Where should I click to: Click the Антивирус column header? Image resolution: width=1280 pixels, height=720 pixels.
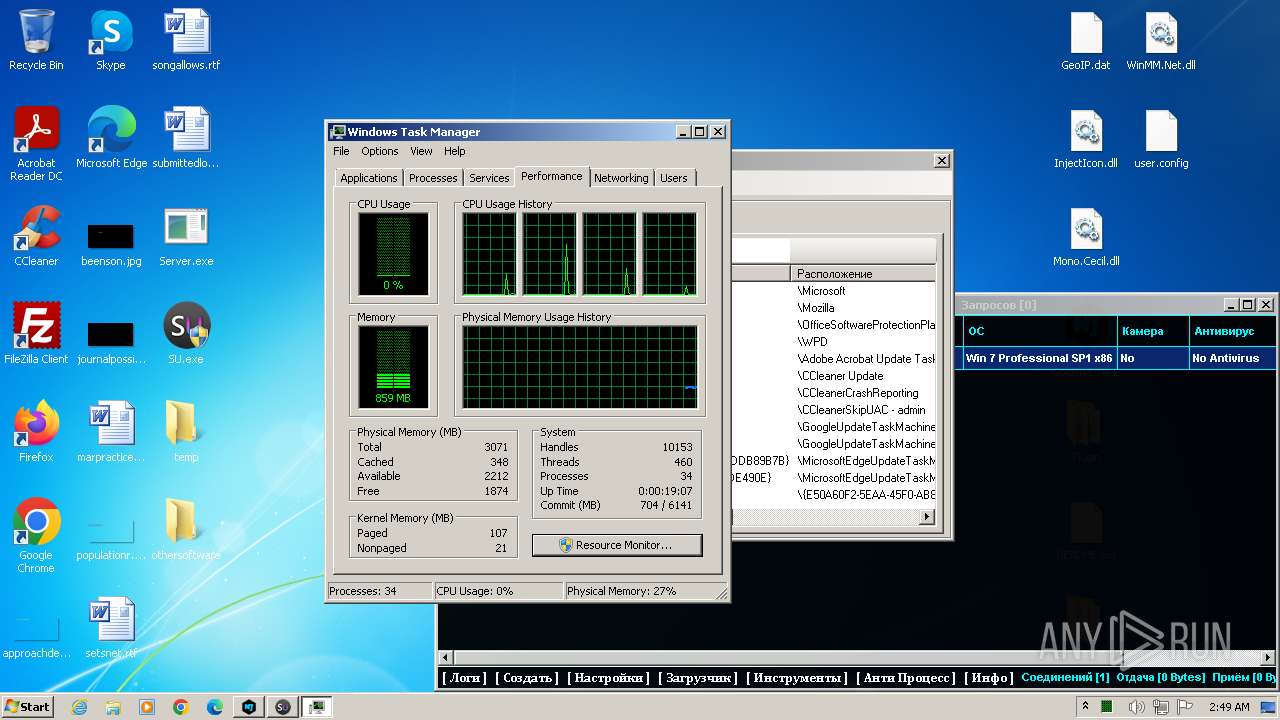[x=1232, y=331]
